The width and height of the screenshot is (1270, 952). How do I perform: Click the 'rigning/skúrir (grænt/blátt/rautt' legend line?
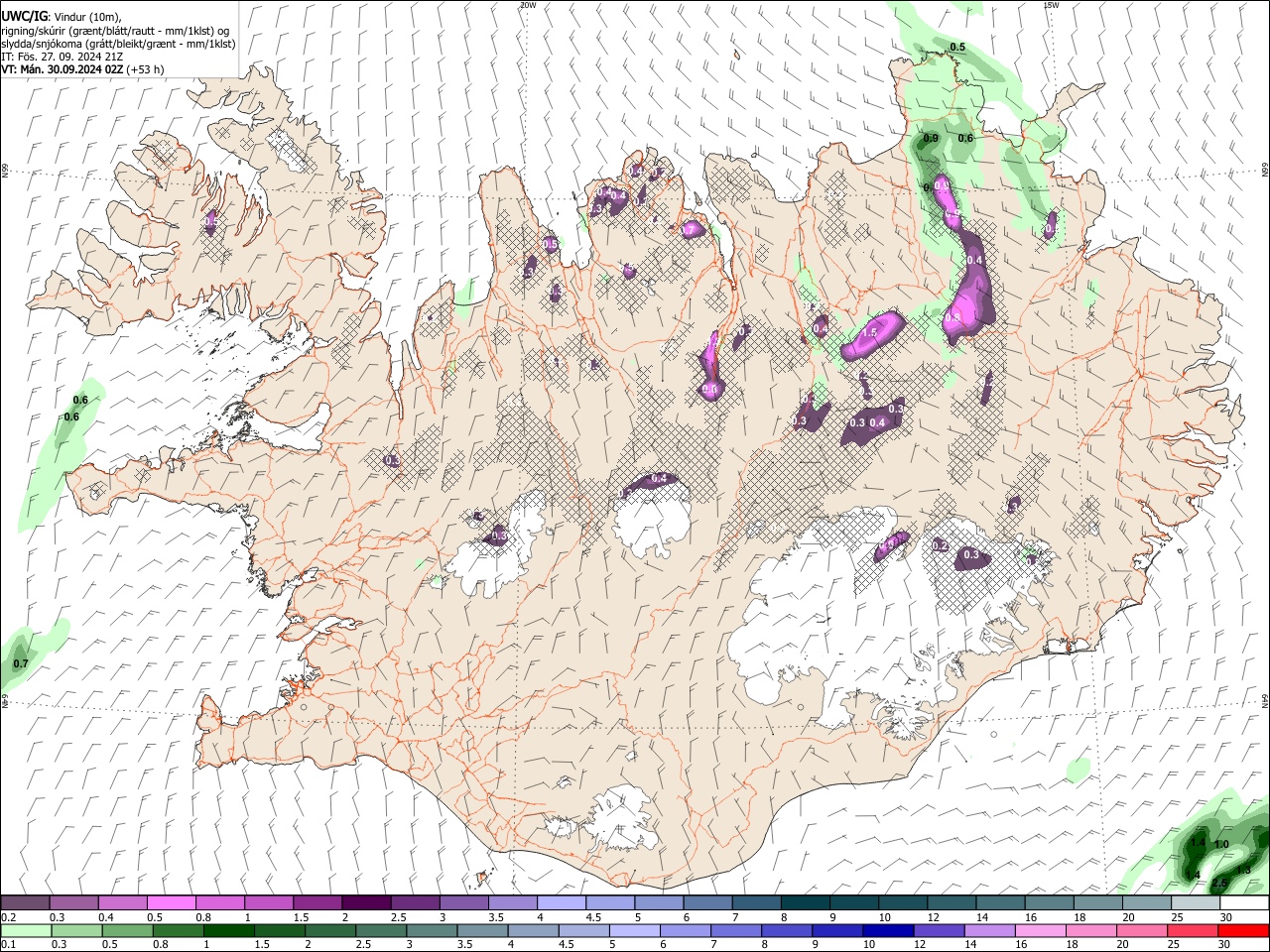point(113,31)
